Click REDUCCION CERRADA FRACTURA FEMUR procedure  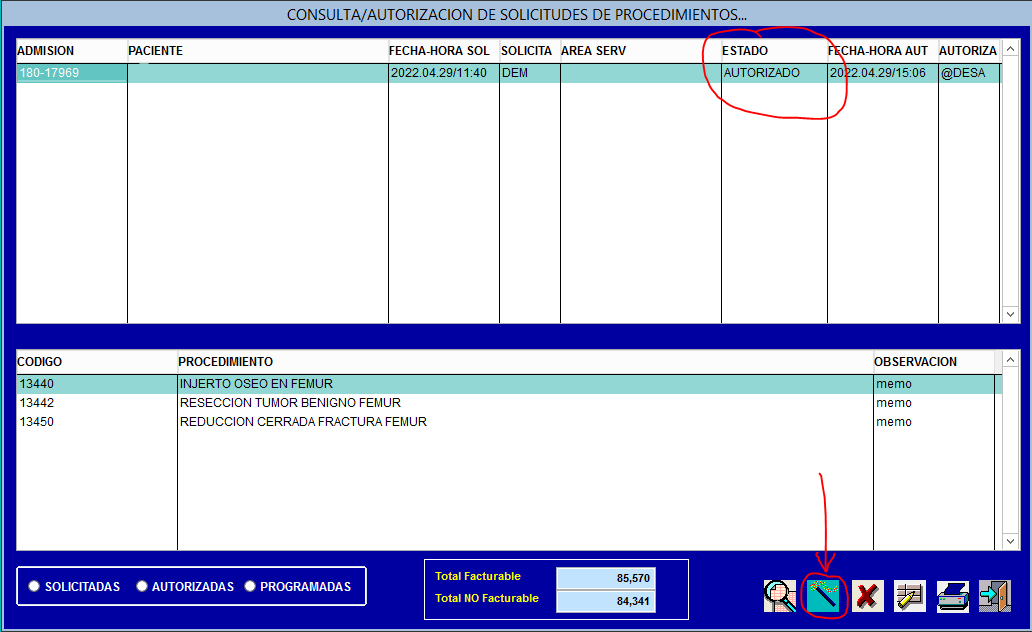click(x=525, y=422)
